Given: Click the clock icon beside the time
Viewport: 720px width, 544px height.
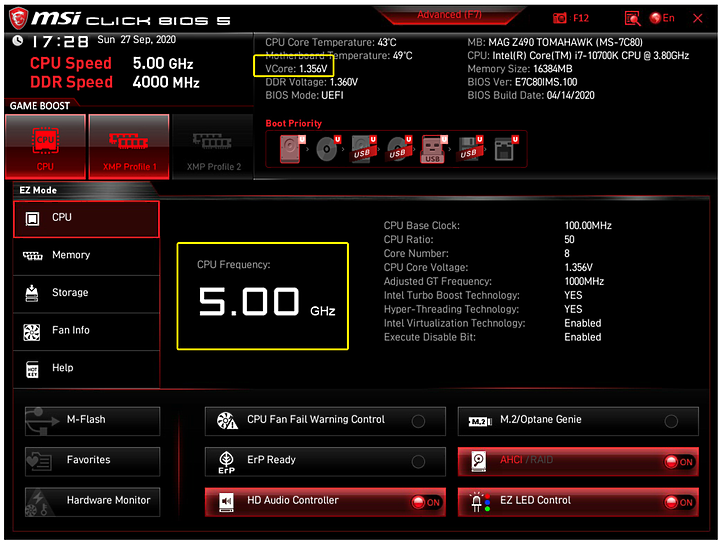Looking at the screenshot, I should (x=17, y=41).
